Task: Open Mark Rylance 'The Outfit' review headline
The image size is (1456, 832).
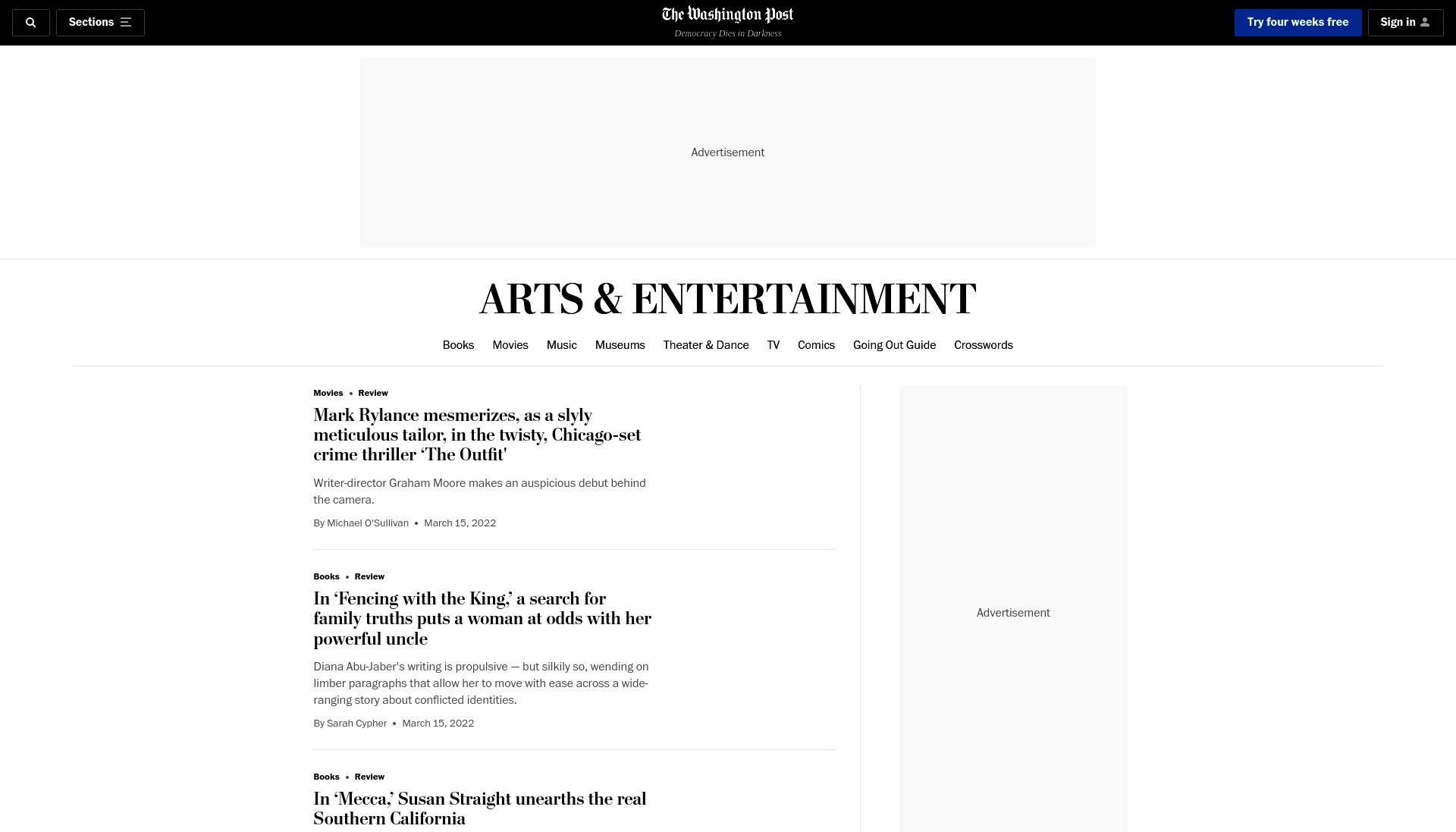Action: [477, 435]
